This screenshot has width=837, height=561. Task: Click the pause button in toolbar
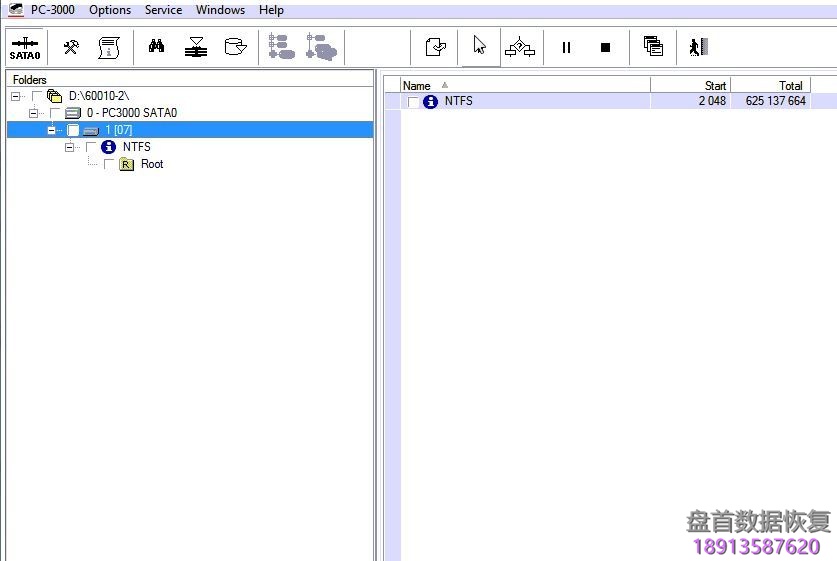566,47
